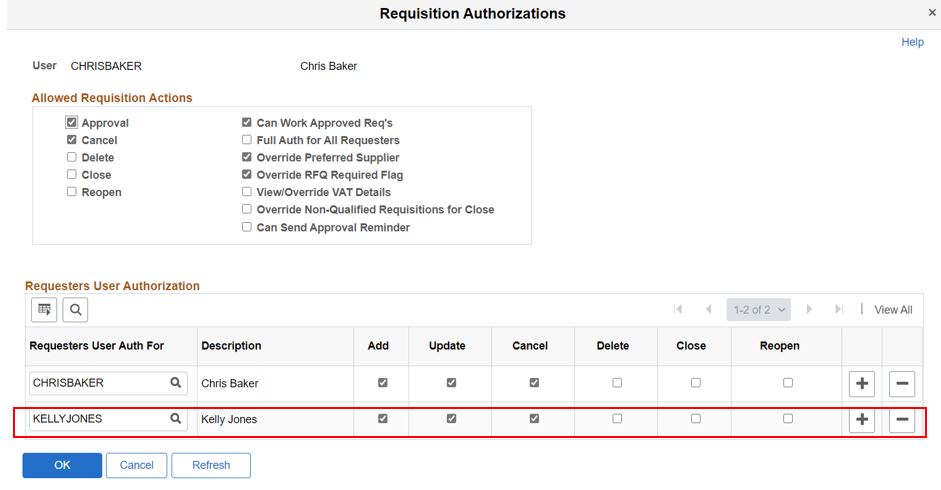The width and height of the screenshot is (941, 490).
Task: Delete the Kelly Jones row
Action: click(x=901, y=420)
